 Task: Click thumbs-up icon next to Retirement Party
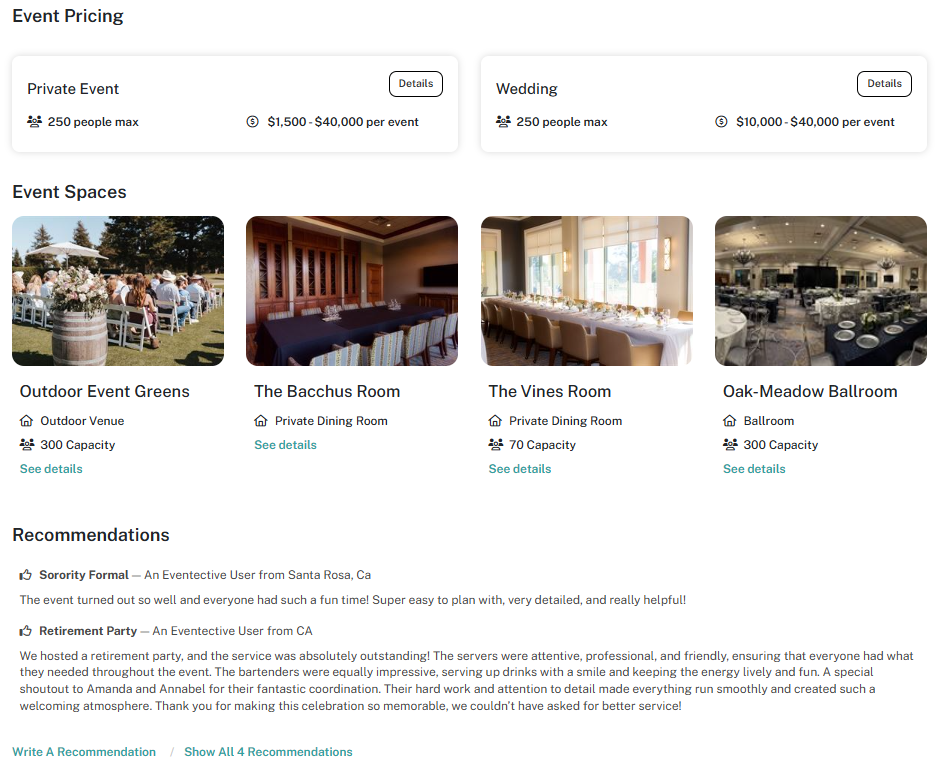[26, 631]
